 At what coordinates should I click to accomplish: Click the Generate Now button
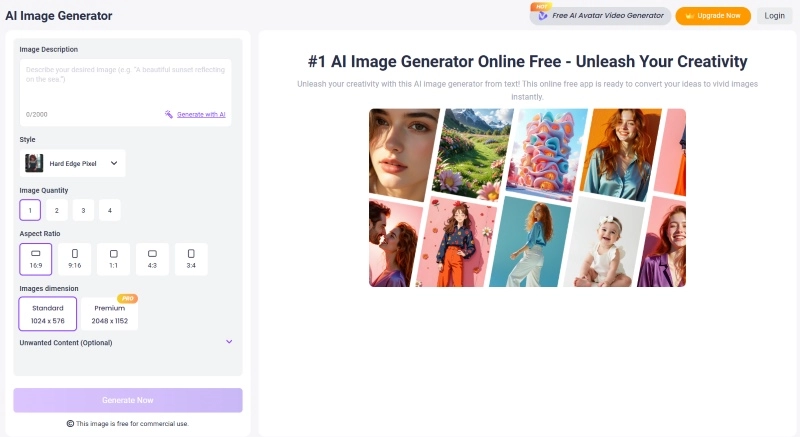click(128, 400)
